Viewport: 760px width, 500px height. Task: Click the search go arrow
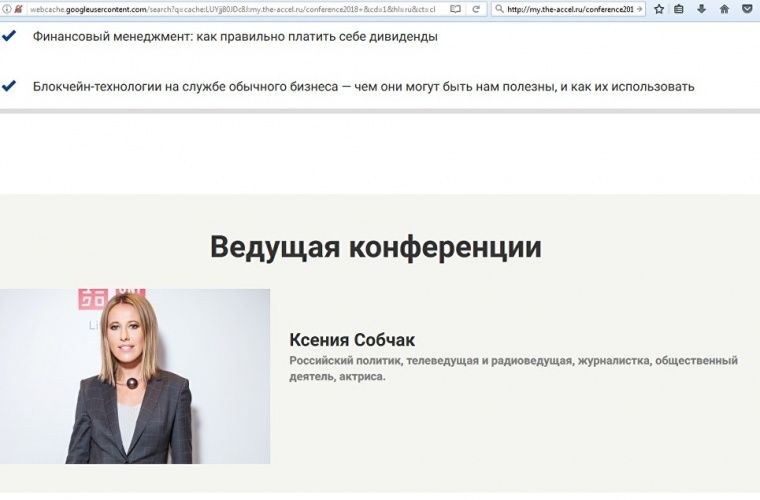[640, 9]
